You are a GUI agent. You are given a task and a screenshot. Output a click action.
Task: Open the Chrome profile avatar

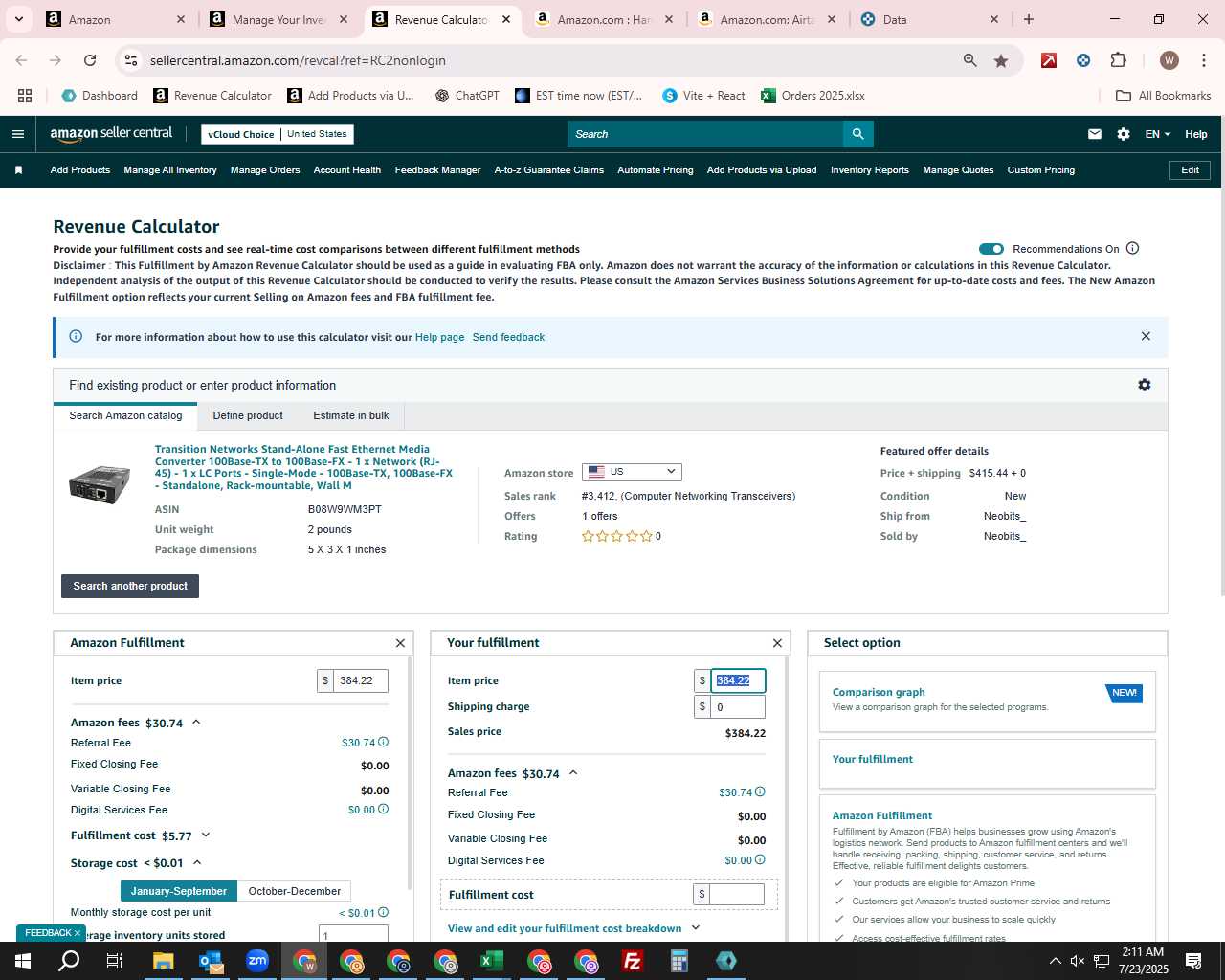1169,60
